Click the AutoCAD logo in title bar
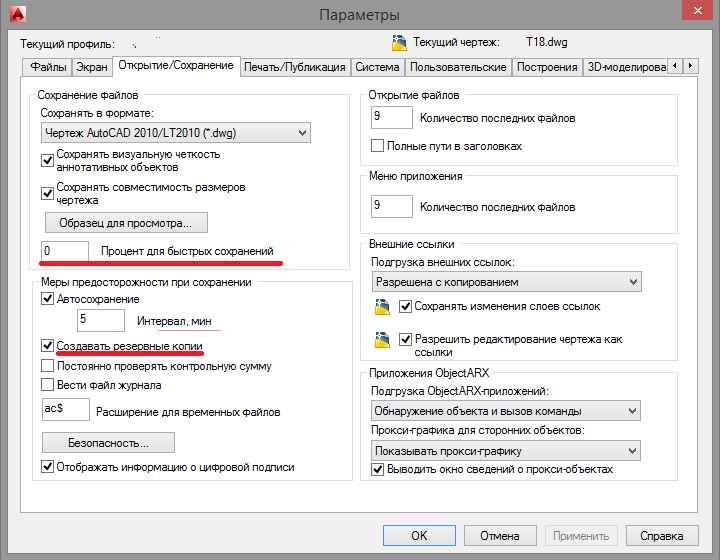720x560 pixels. (x=17, y=14)
